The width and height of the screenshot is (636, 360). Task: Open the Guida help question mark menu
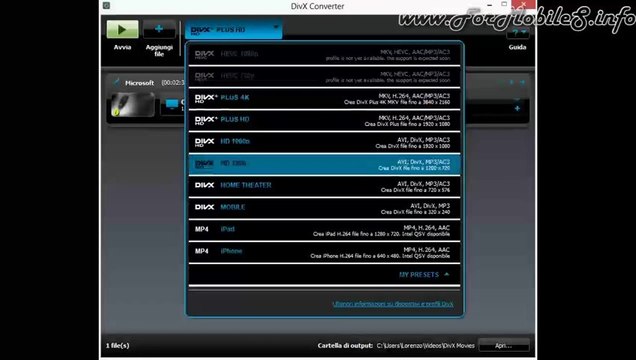[518, 32]
